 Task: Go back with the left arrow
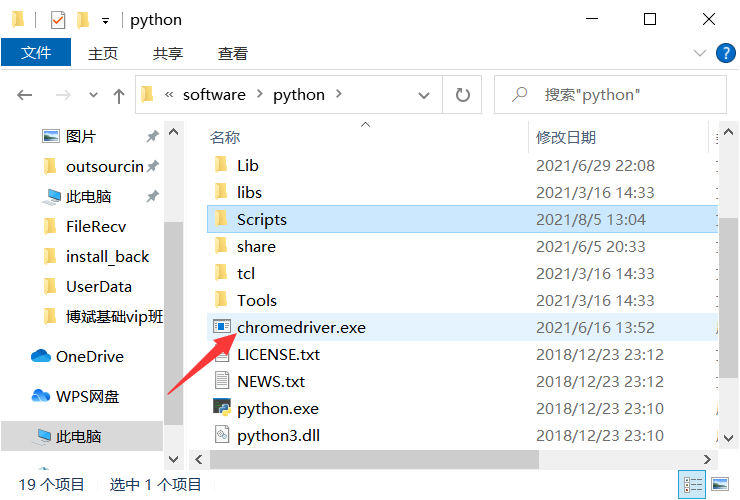[x=25, y=95]
